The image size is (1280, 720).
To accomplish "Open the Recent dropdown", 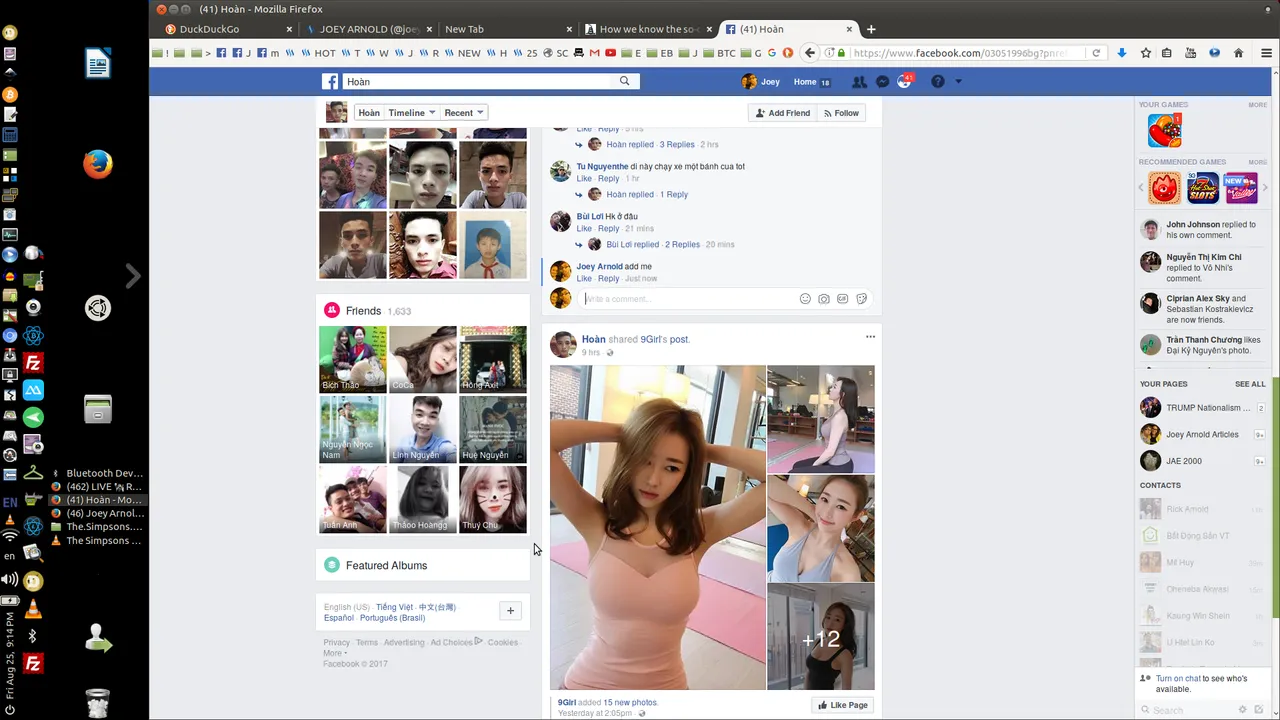I will [x=463, y=113].
